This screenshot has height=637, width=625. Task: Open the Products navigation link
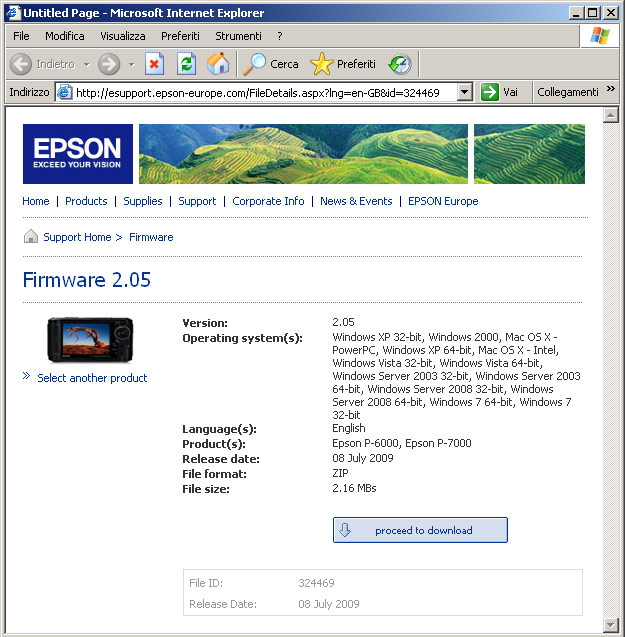[x=86, y=201]
